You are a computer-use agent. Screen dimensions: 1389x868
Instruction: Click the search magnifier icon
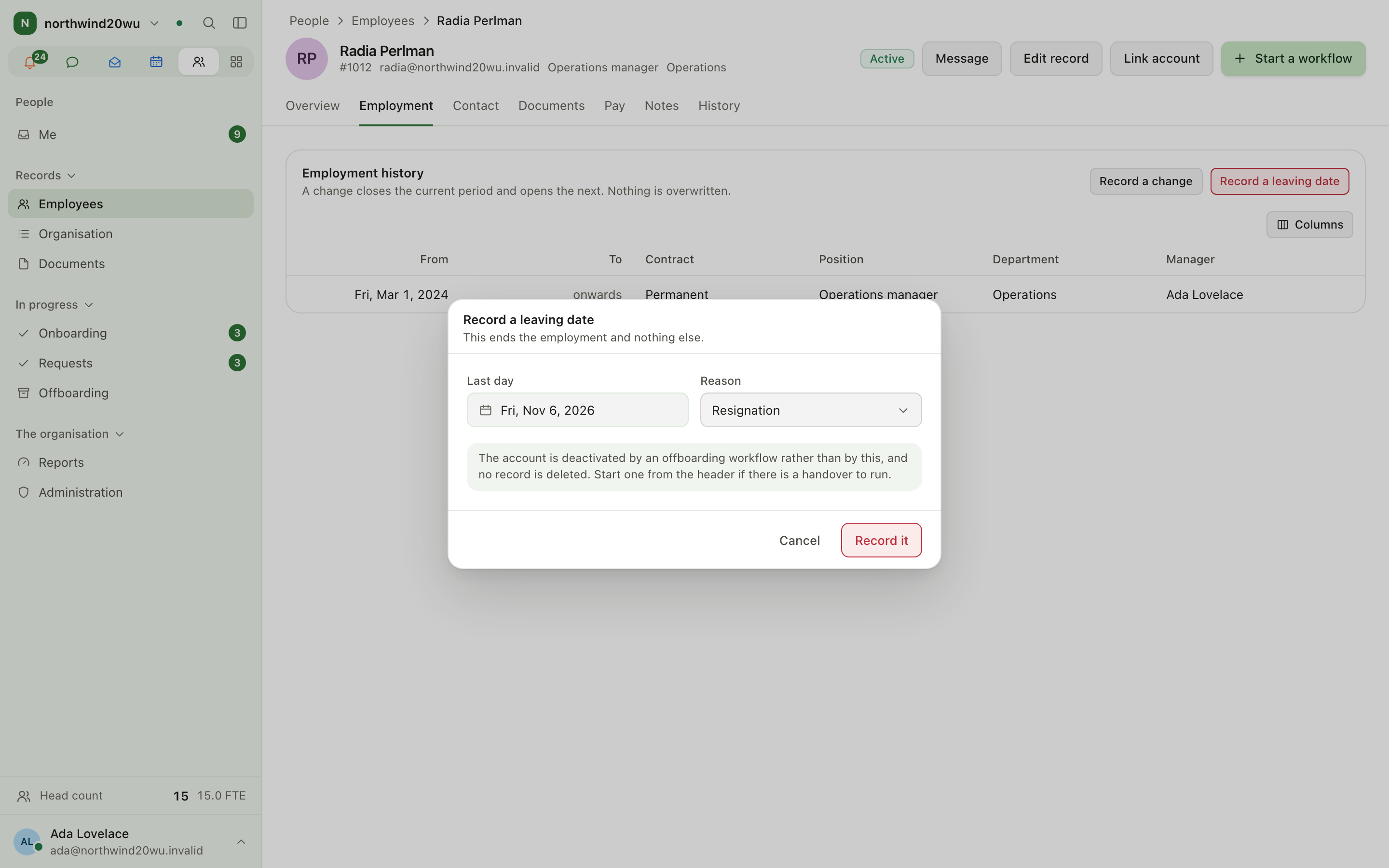[x=209, y=23]
